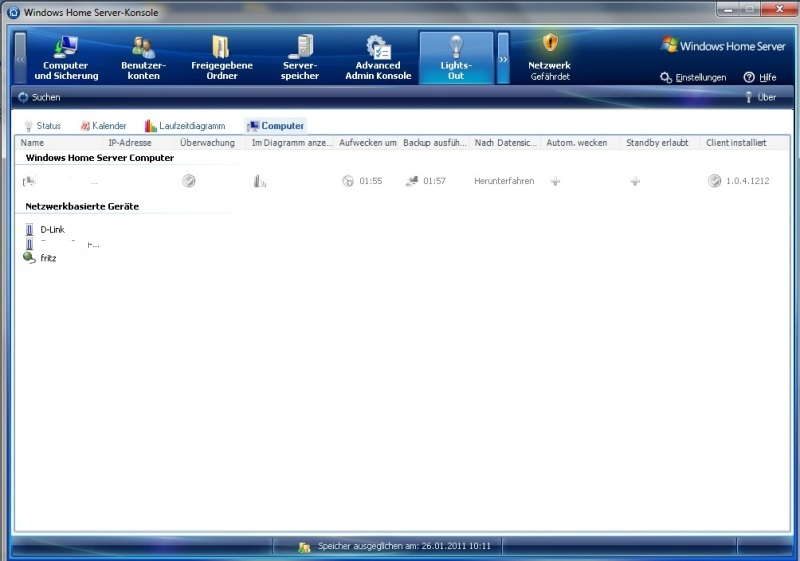The height and width of the screenshot is (561, 800).
Task: Select the Lights-Out tab
Action: [456, 58]
